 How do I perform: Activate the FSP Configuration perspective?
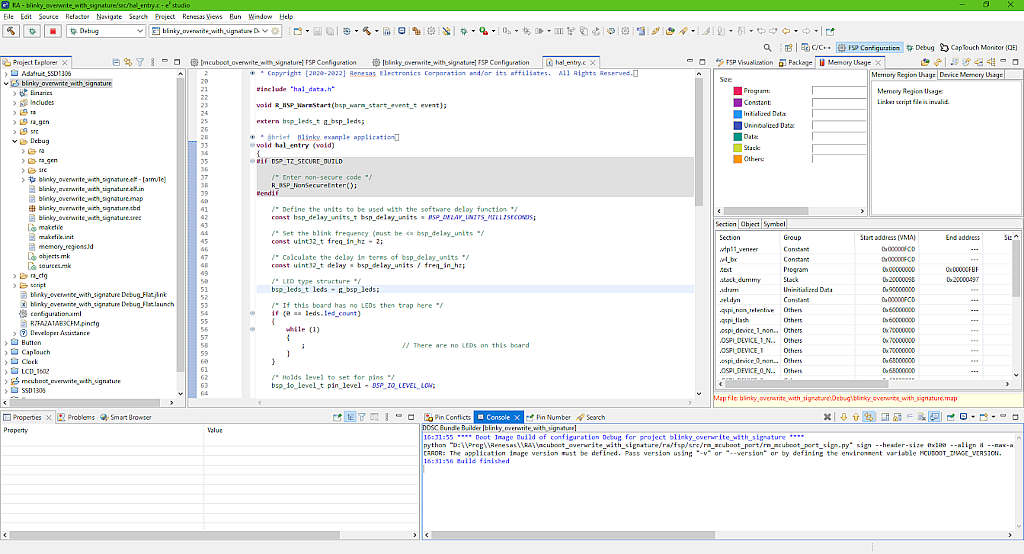(869, 47)
